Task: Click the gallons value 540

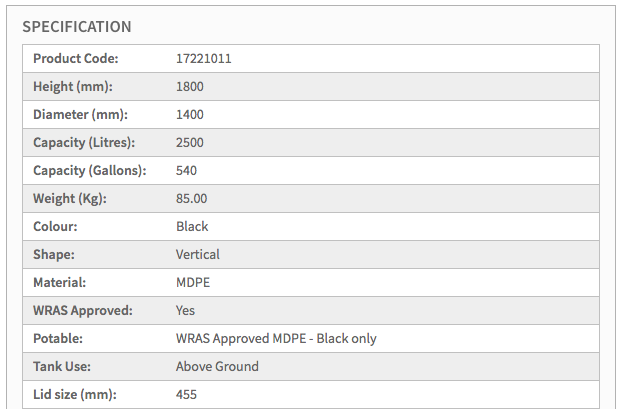Action: [x=187, y=171]
